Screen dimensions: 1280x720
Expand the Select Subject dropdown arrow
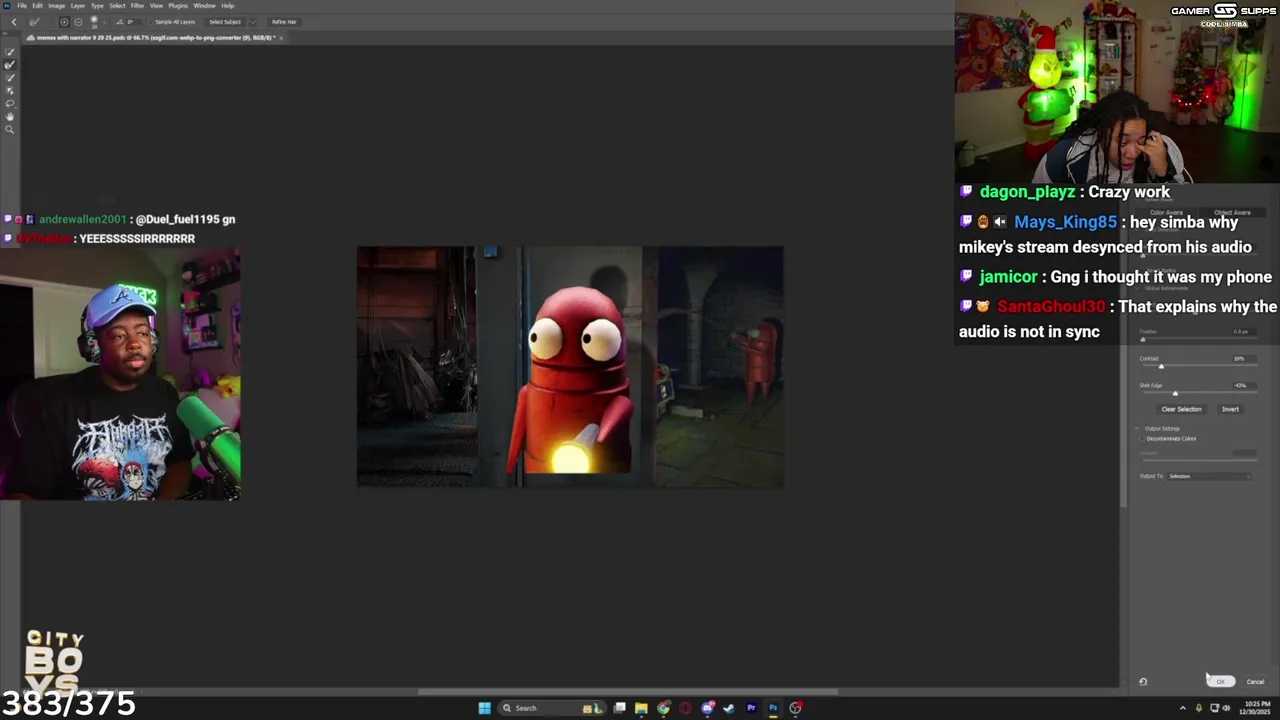253,22
